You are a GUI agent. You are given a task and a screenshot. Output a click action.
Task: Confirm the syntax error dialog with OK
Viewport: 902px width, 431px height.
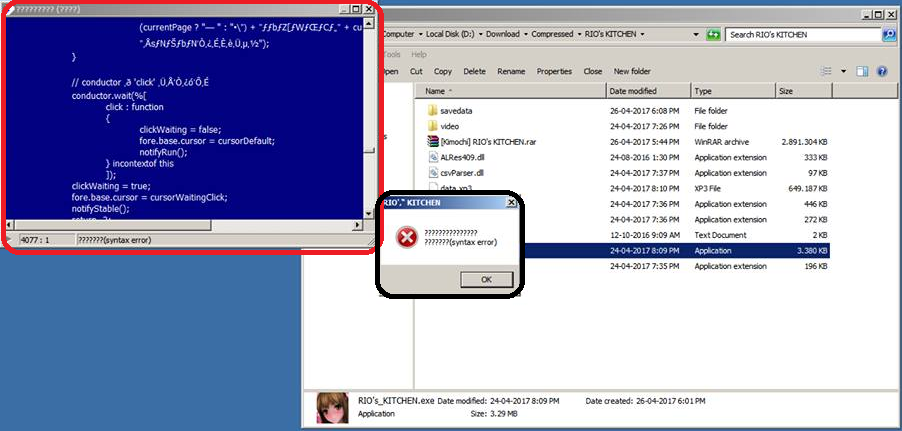click(487, 279)
